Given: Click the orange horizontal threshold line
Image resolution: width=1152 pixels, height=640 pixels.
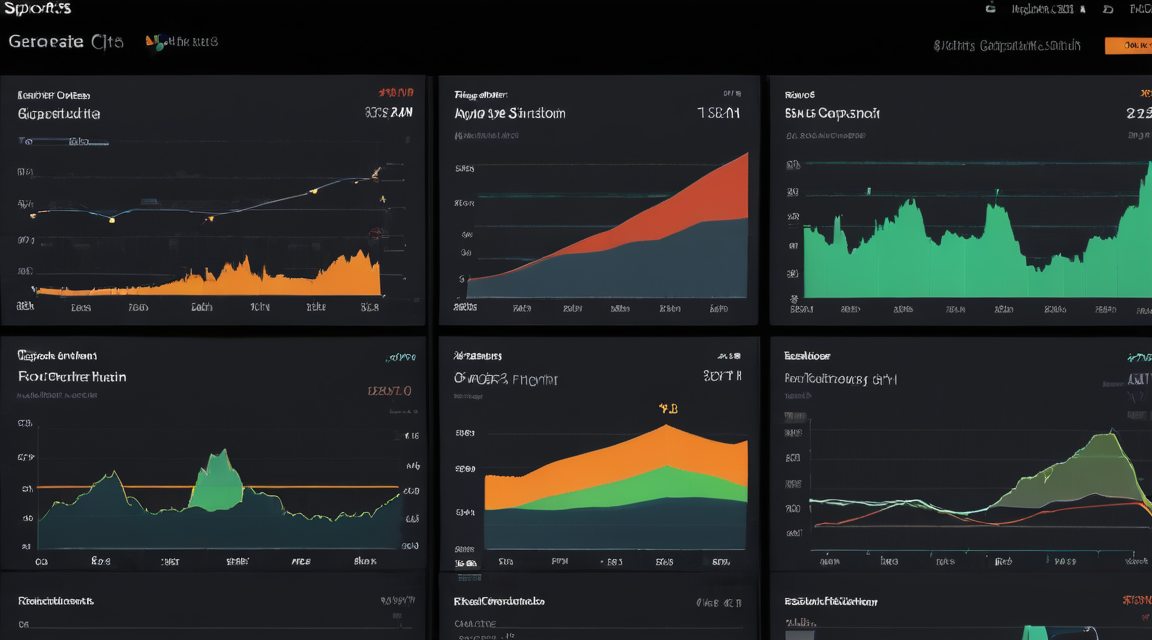Looking at the screenshot, I should pos(217,486).
